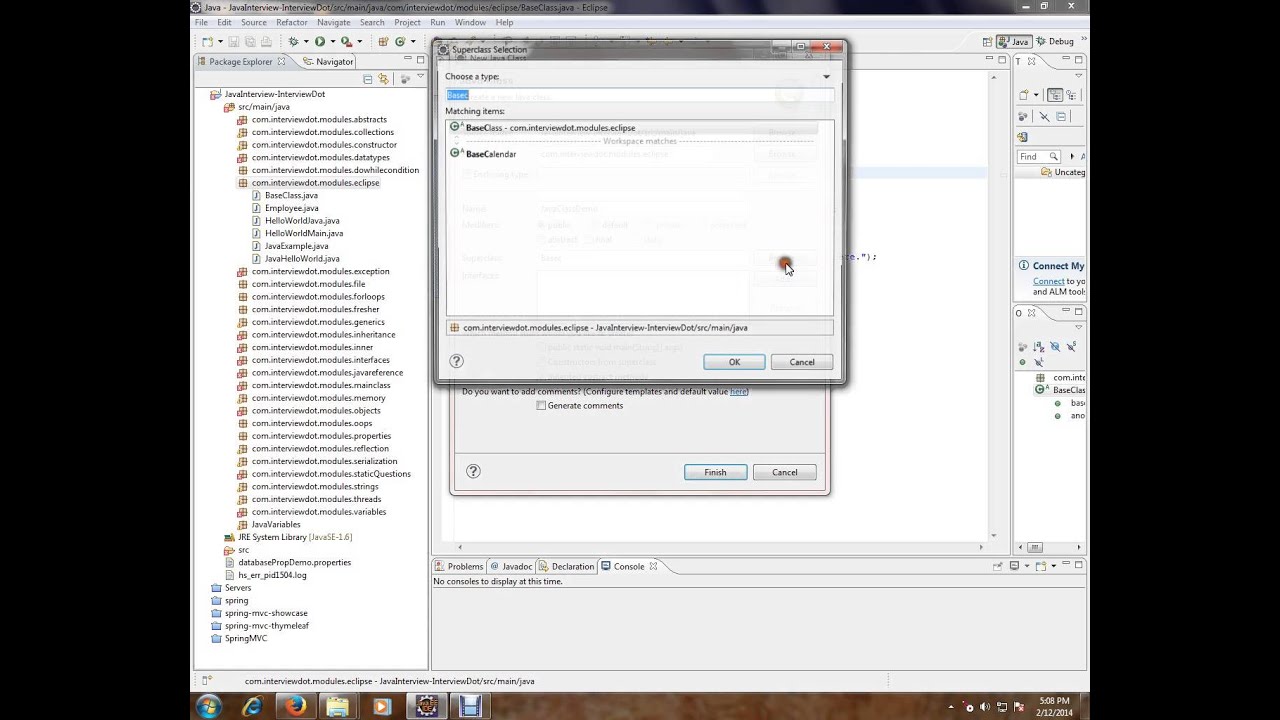Open the New Task dropdown arrow
The width and height of the screenshot is (1280, 720).
(1036, 95)
